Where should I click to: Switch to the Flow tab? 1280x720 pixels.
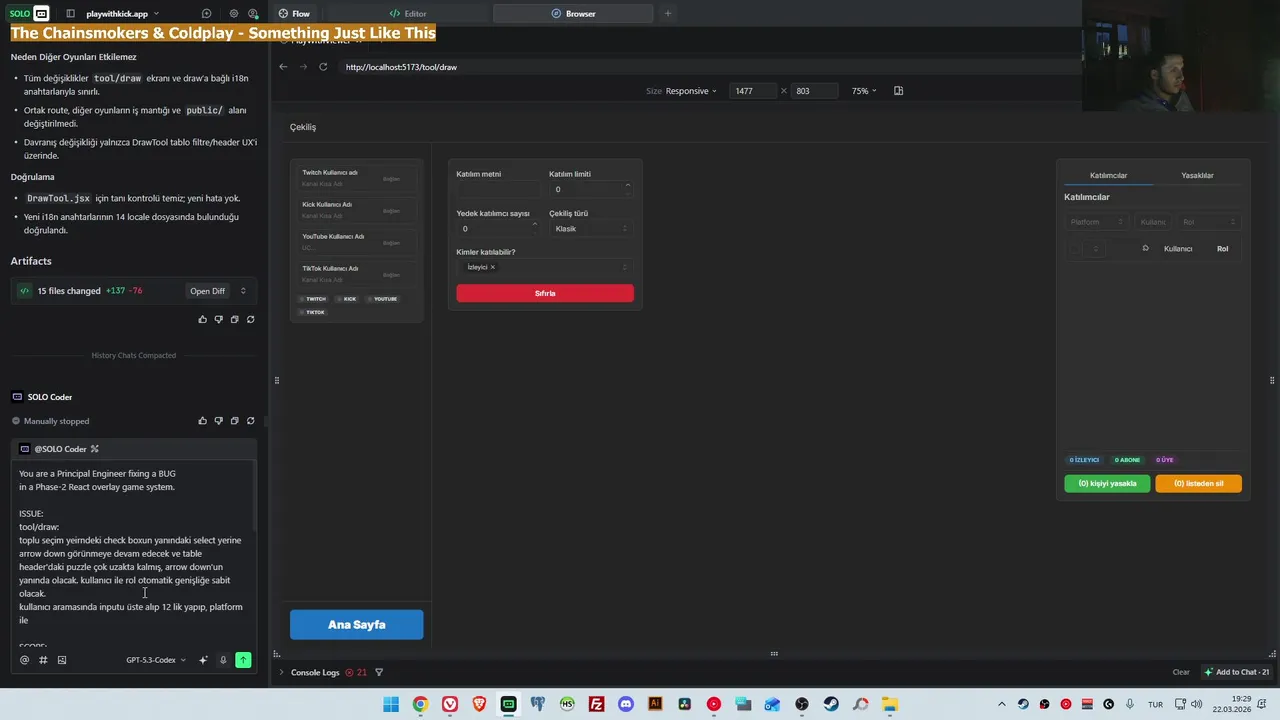click(294, 14)
